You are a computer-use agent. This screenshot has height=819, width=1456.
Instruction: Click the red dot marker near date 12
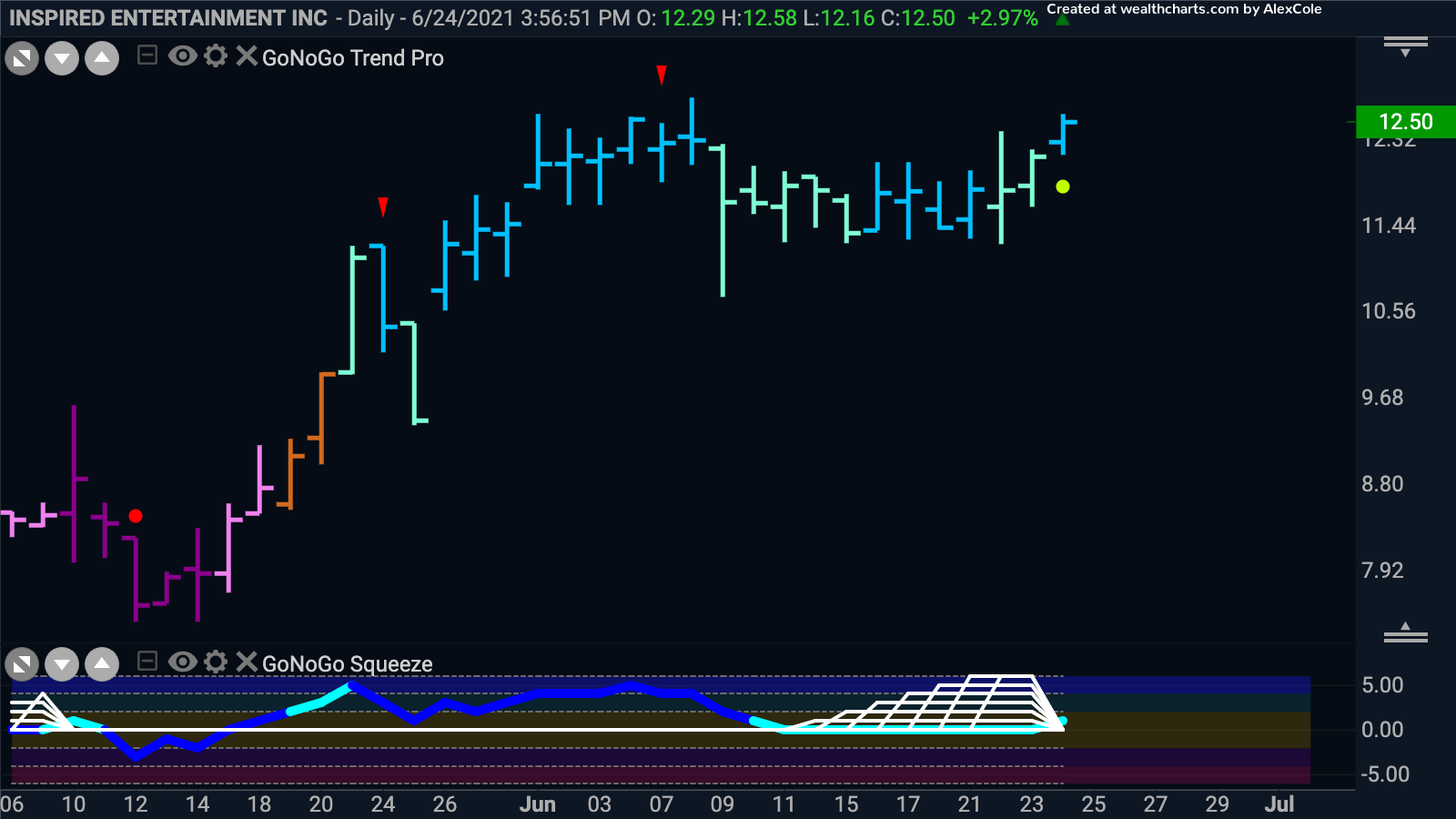(136, 516)
